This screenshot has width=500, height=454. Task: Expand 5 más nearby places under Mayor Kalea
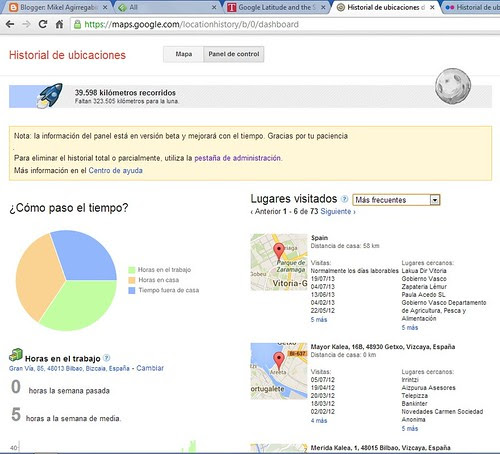[x=410, y=428]
